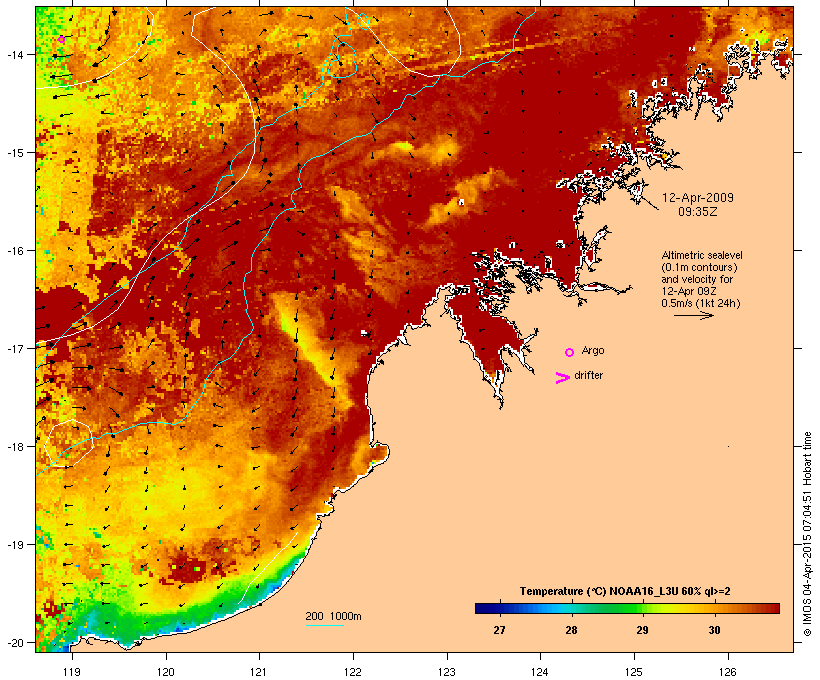Screen dimensions: 820x680
Task: Click the Argo float marker near 119°E
Action: [x=61, y=39]
